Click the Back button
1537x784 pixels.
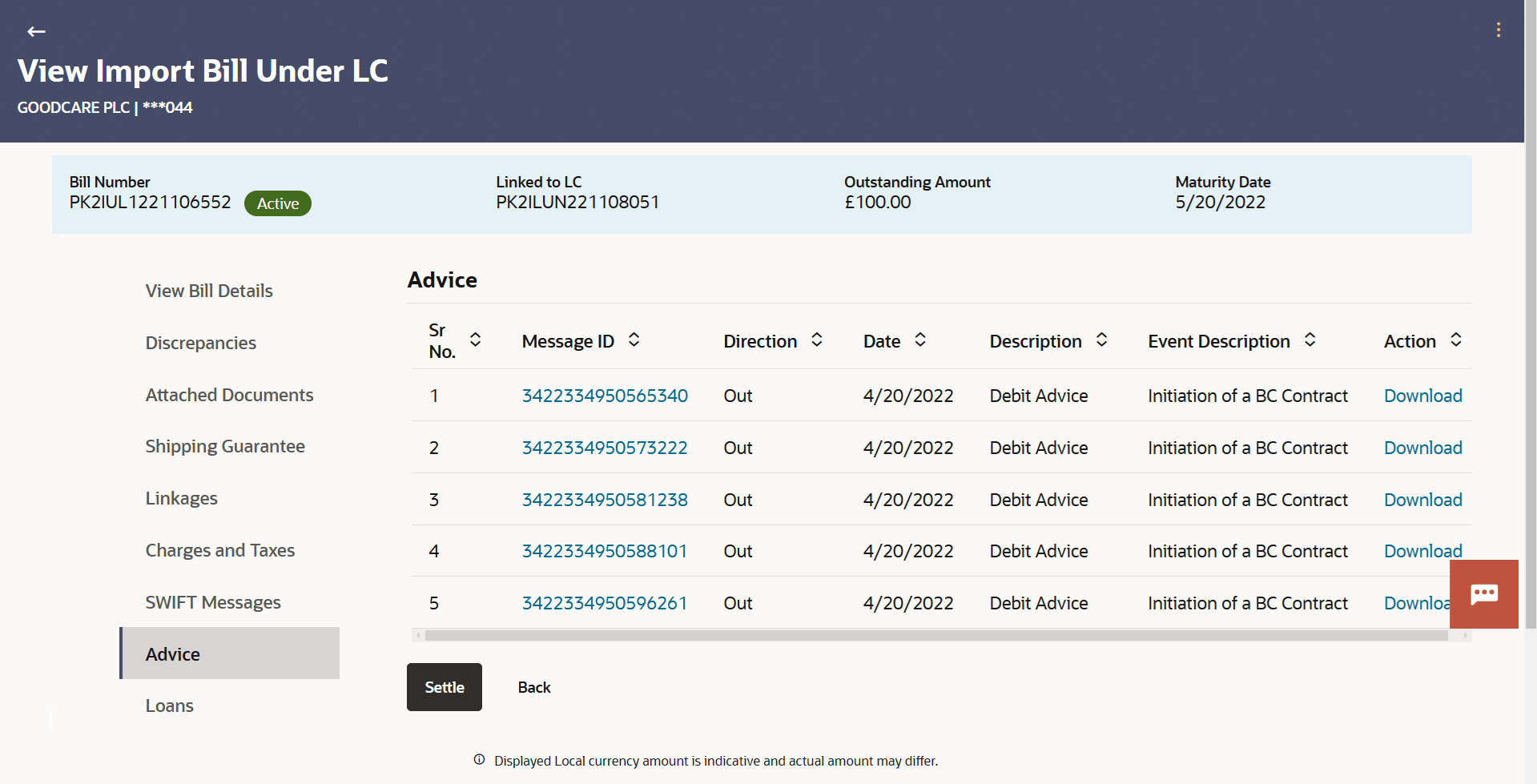[534, 687]
